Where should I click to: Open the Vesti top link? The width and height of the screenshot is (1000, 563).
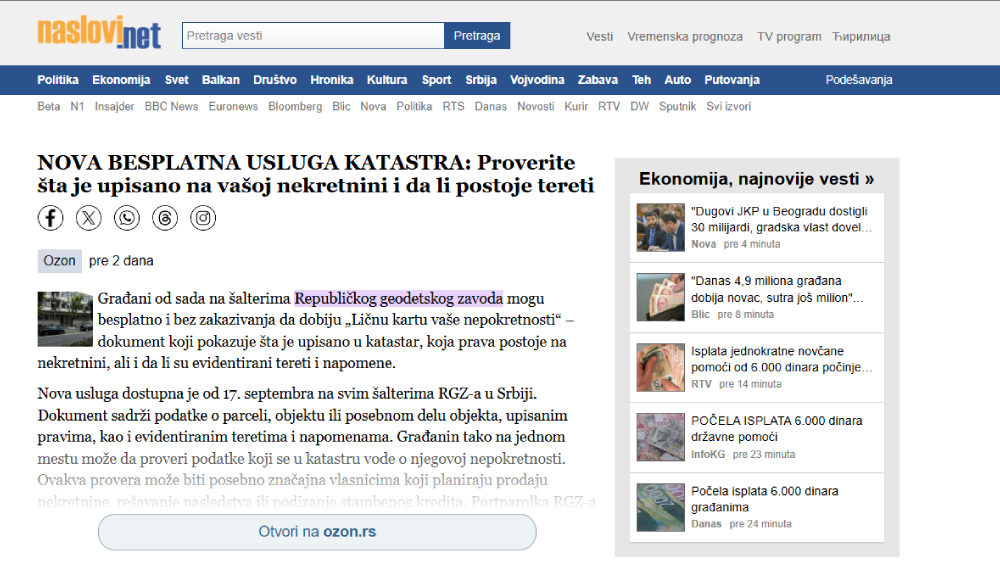(x=599, y=36)
